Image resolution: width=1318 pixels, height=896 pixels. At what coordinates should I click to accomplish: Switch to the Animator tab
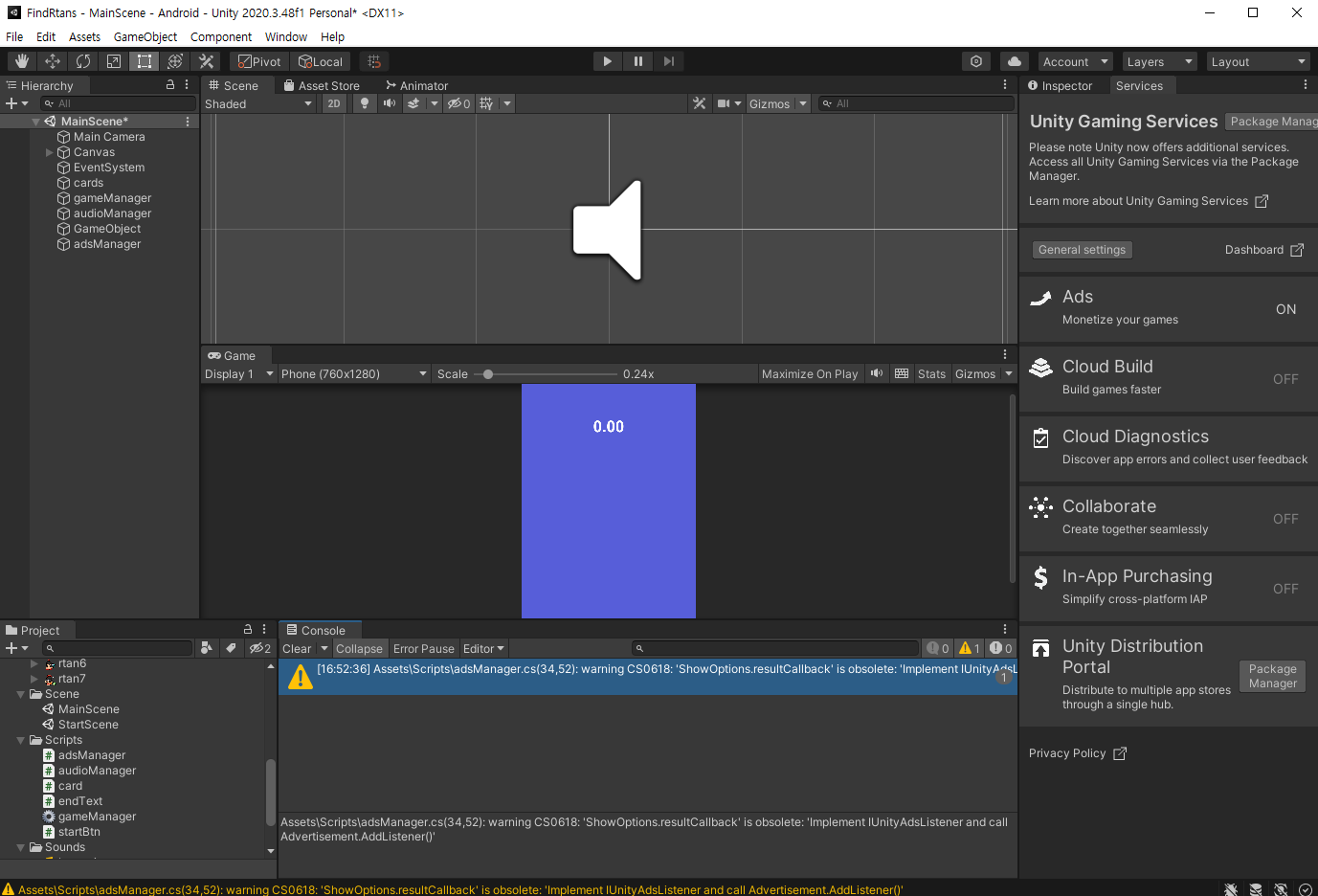pyautogui.click(x=417, y=85)
